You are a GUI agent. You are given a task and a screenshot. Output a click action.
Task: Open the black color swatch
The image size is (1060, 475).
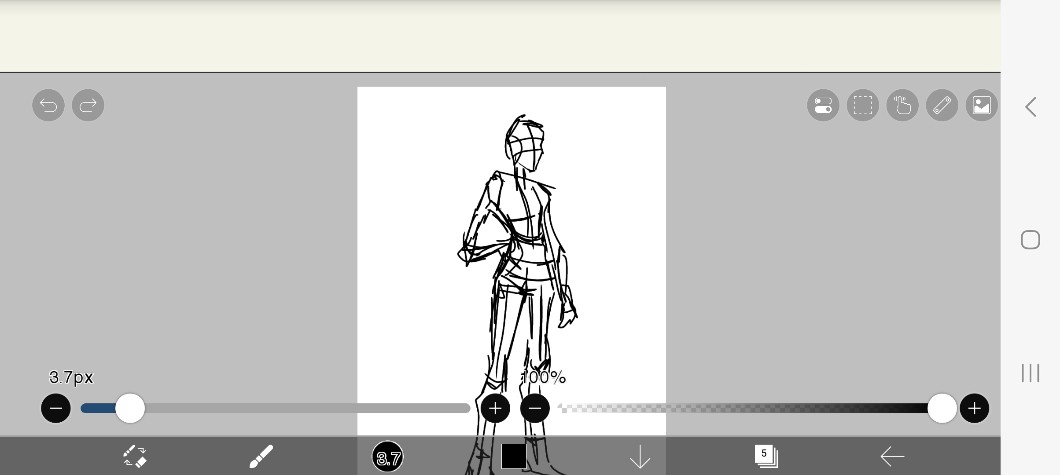tap(514, 456)
